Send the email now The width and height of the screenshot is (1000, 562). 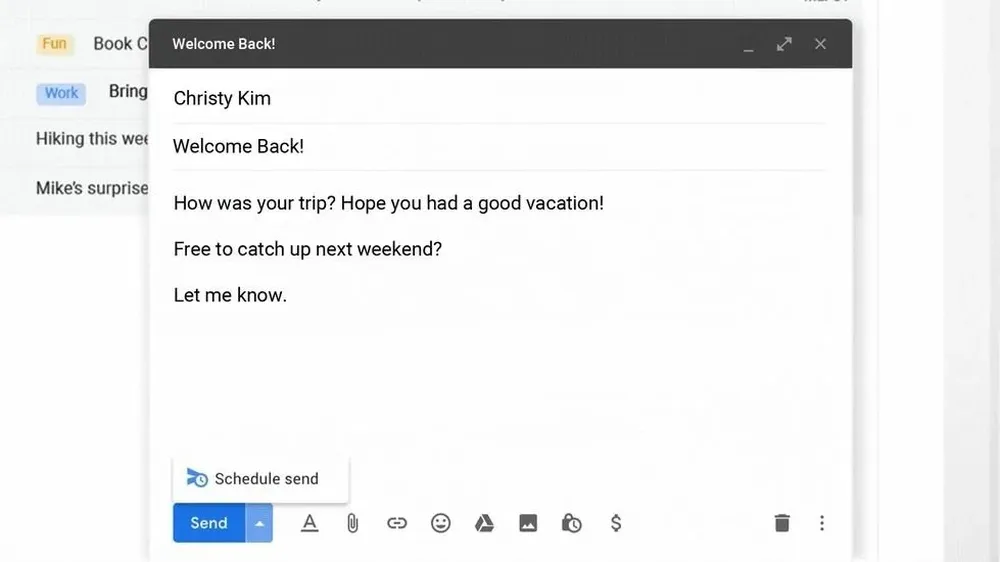pos(209,523)
